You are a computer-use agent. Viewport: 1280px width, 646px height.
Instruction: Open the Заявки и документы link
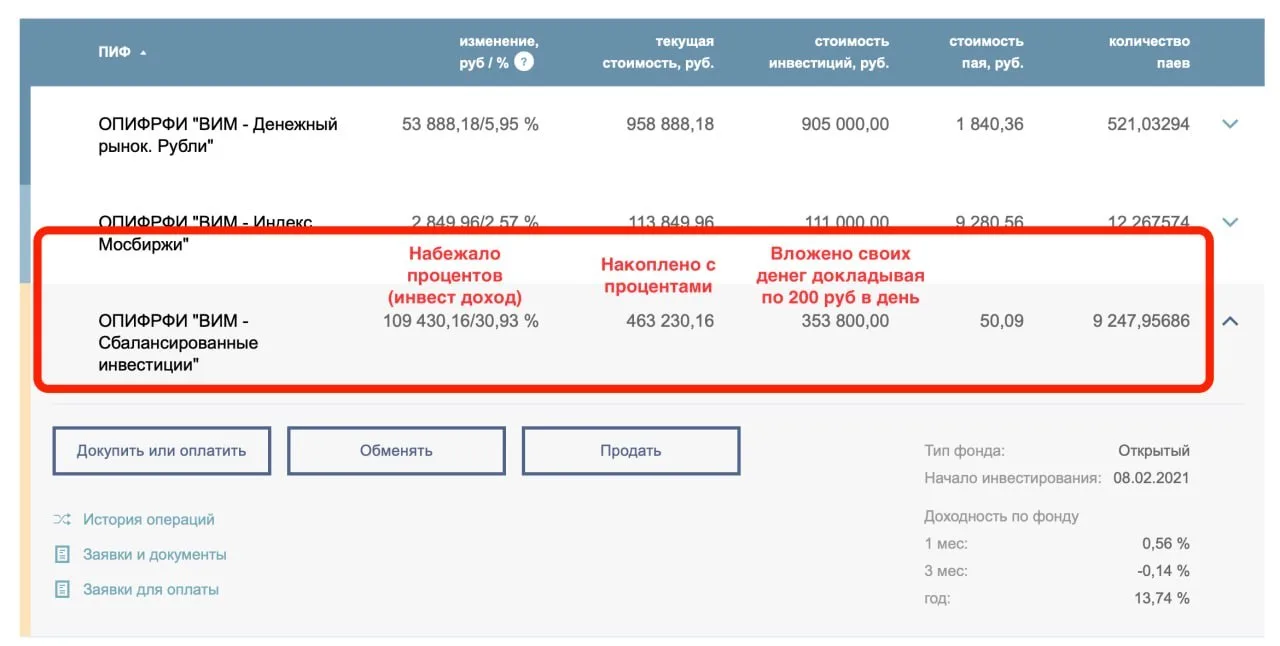(155, 554)
